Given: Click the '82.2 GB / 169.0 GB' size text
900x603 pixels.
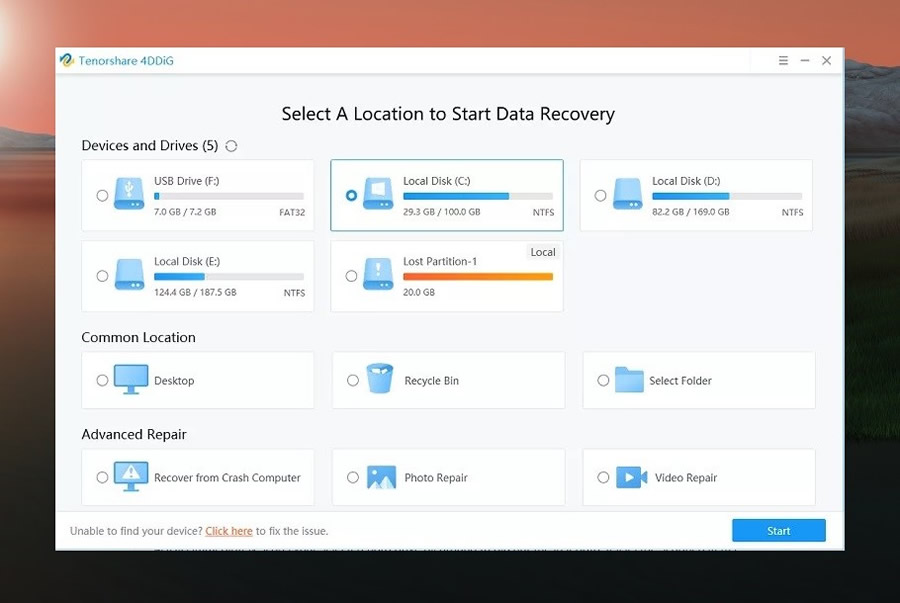Looking at the screenshot, I should point(690,212).
